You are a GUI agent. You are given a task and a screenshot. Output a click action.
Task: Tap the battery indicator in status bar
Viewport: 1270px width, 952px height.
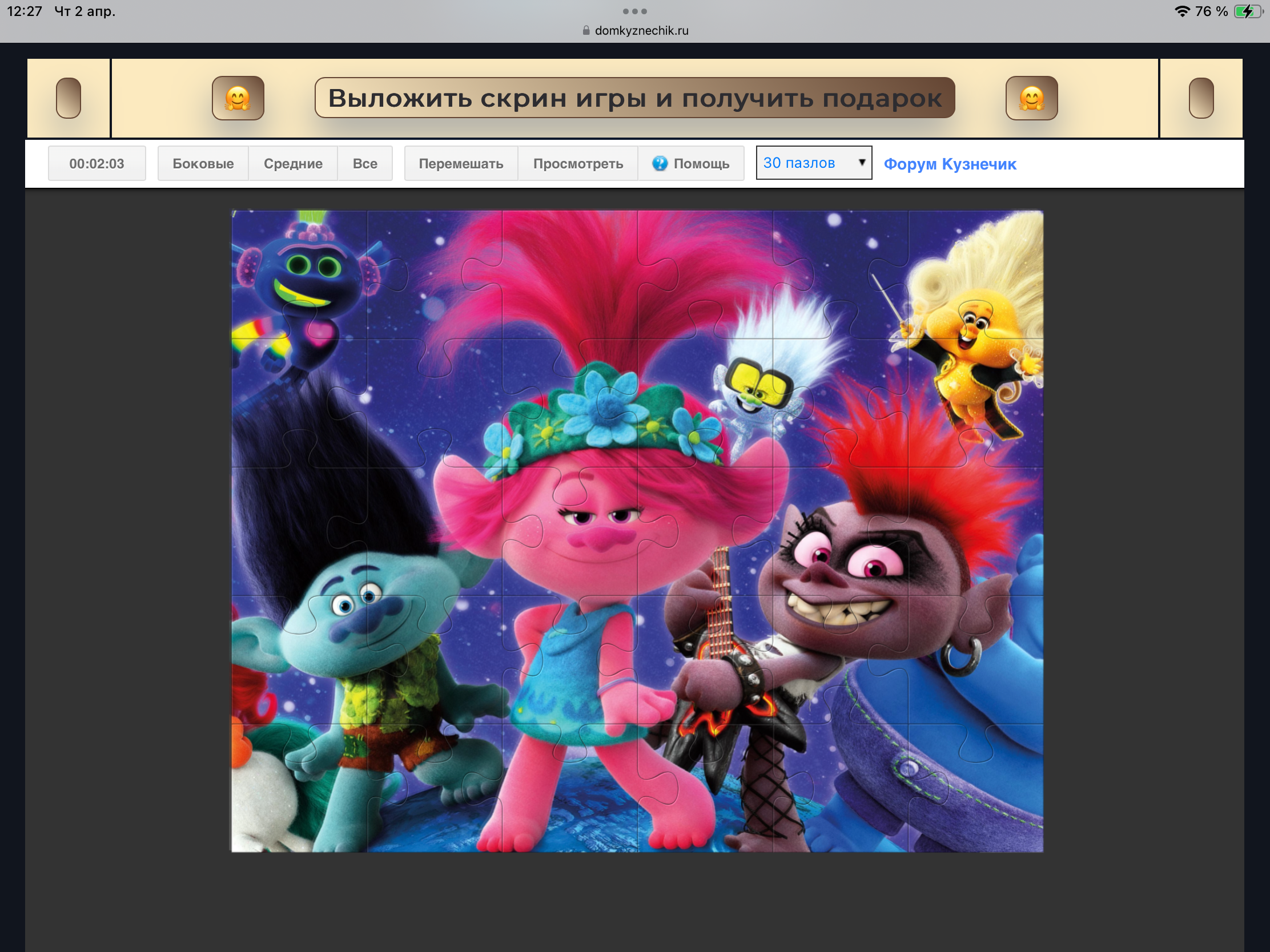tap(1248, 11)
